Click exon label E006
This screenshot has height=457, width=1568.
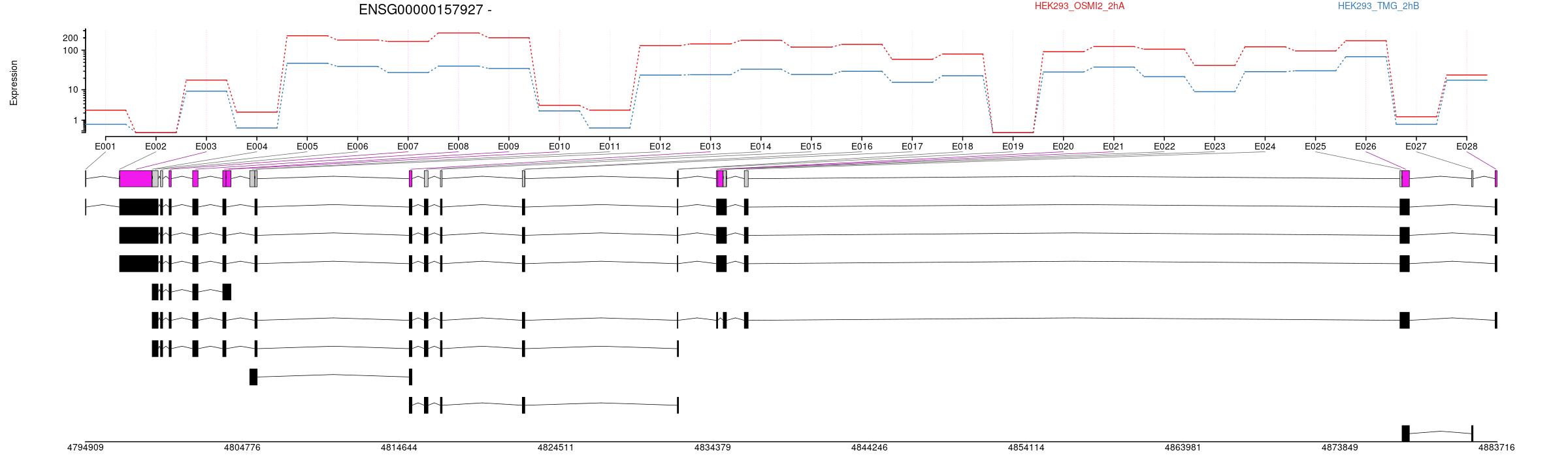[x=357, y=146]
